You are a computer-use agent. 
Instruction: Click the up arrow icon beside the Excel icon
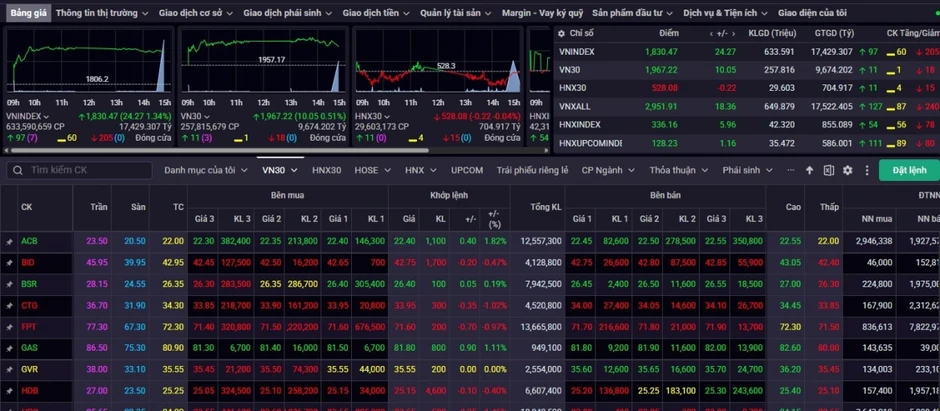pos(809,170)
